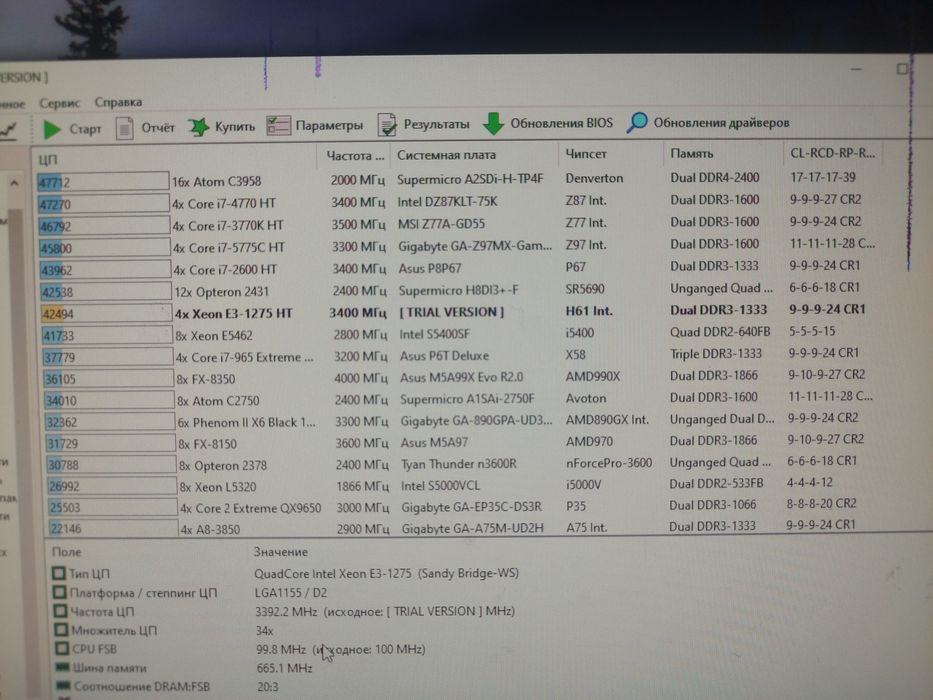Click the Шина памяти memory icon

(62, 668)
